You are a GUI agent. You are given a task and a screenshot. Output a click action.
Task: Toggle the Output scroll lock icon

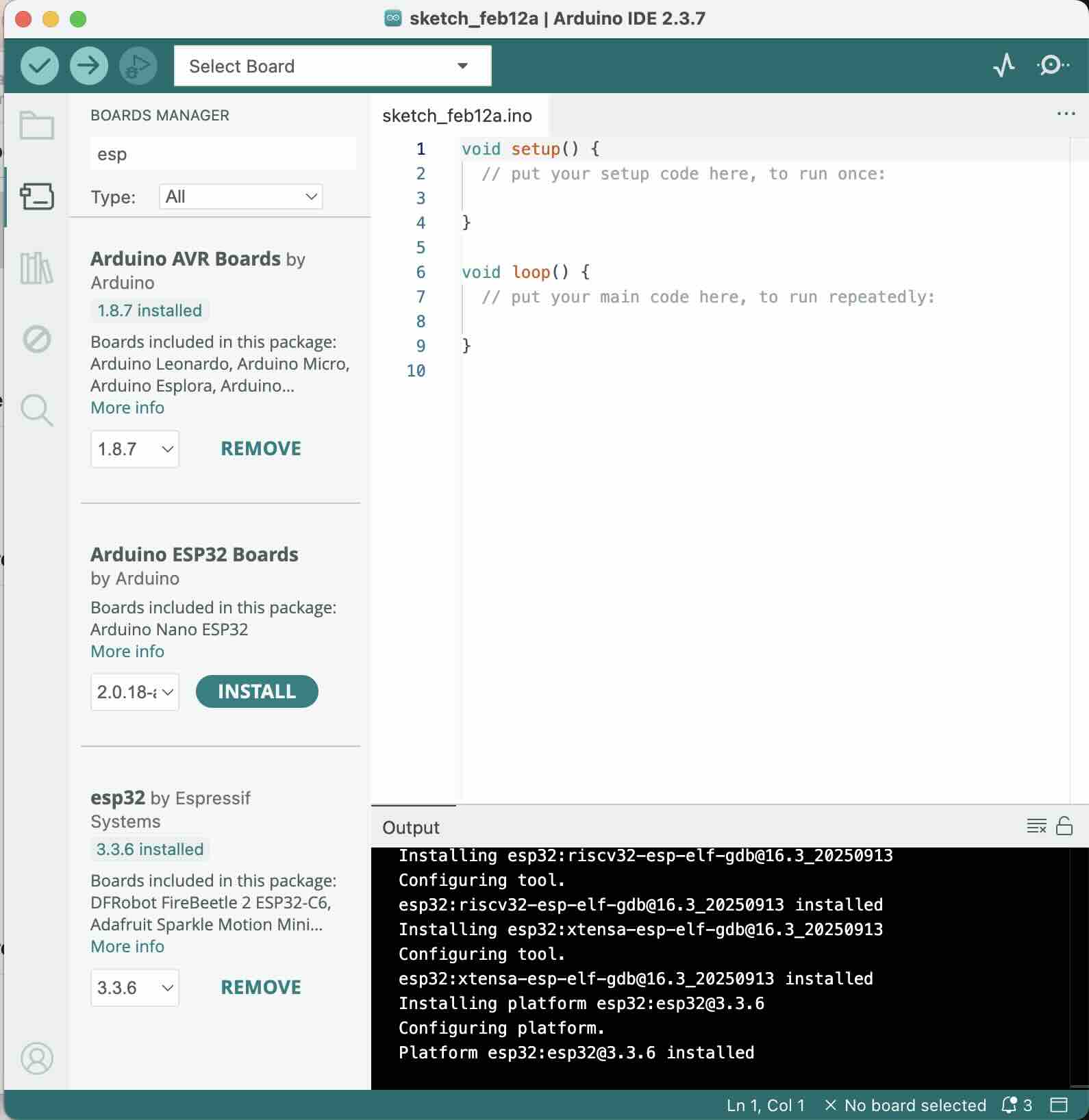point(1064,826)
